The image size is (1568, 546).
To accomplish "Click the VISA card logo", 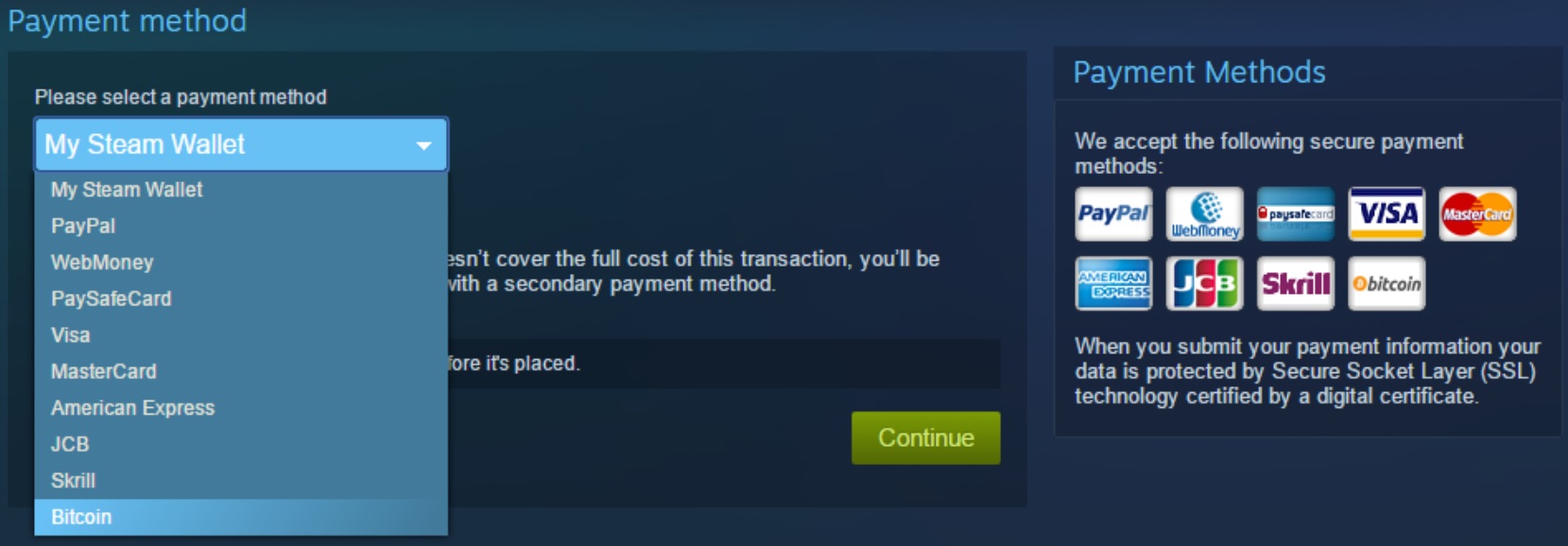I will click(1386, 213).
